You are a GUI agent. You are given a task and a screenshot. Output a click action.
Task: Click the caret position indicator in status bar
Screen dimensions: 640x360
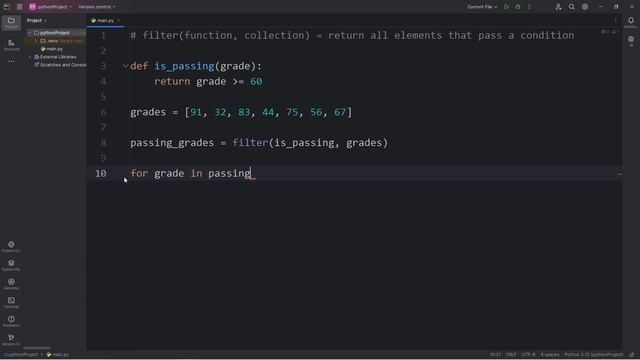(495, 355)
